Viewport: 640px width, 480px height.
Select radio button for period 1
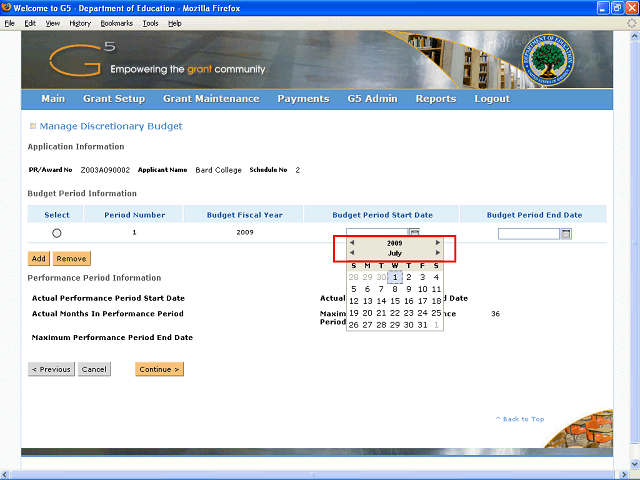tap(57, 233)
